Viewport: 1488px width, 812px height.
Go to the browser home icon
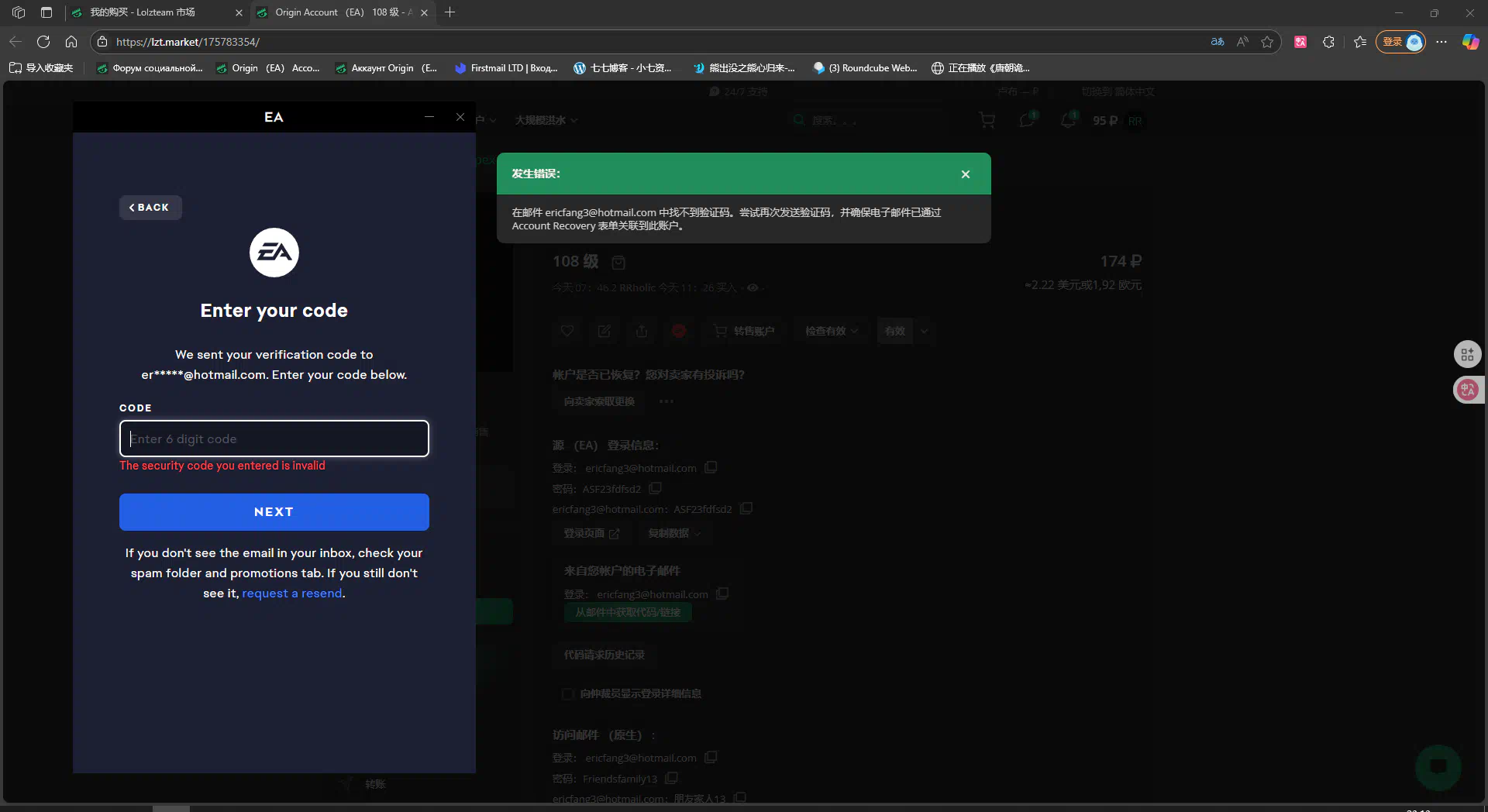71,42
